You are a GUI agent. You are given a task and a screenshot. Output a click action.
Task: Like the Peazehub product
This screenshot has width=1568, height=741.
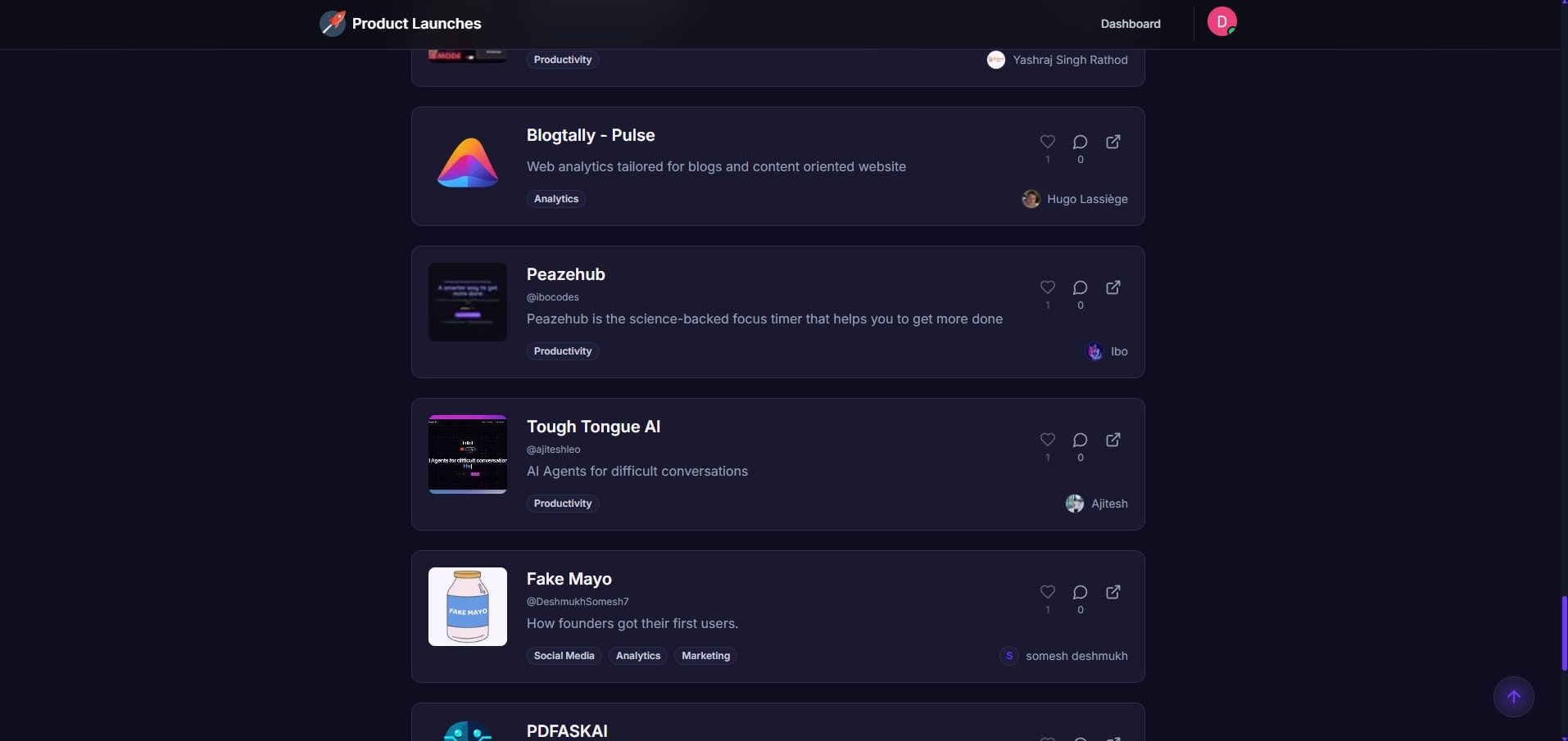click(1047, 287)
